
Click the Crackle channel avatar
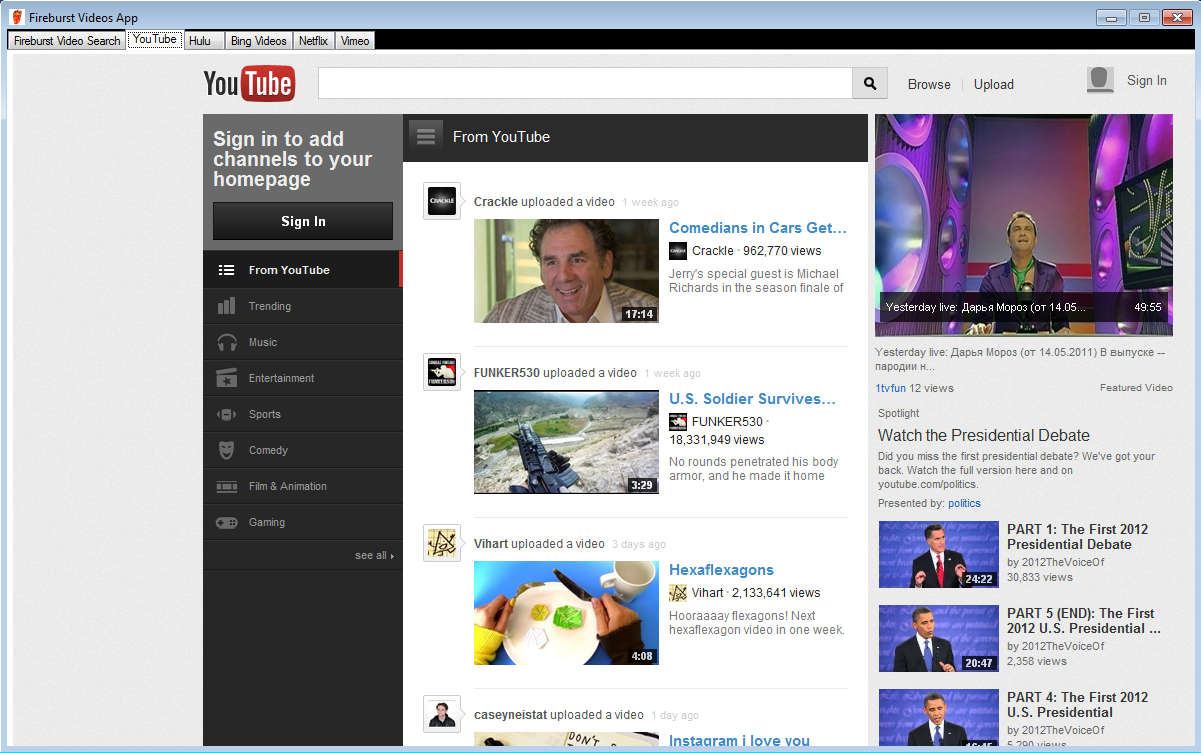tap(442, 201)
